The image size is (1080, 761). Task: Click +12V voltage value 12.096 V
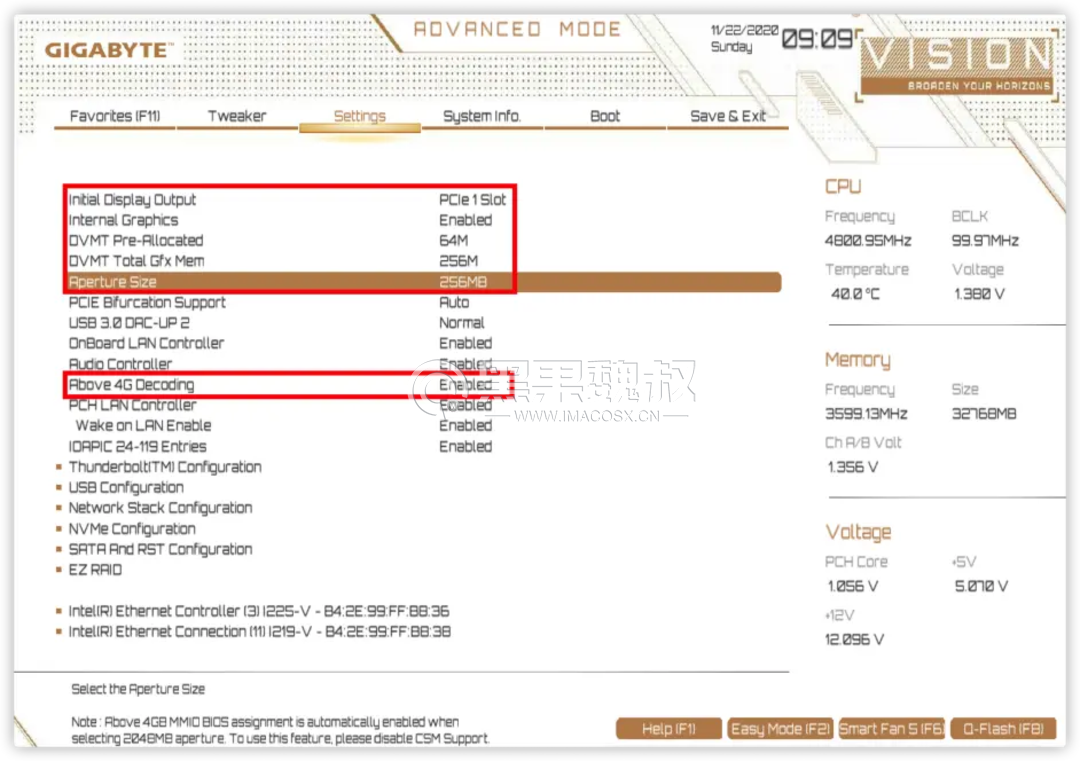click(854, 639)
